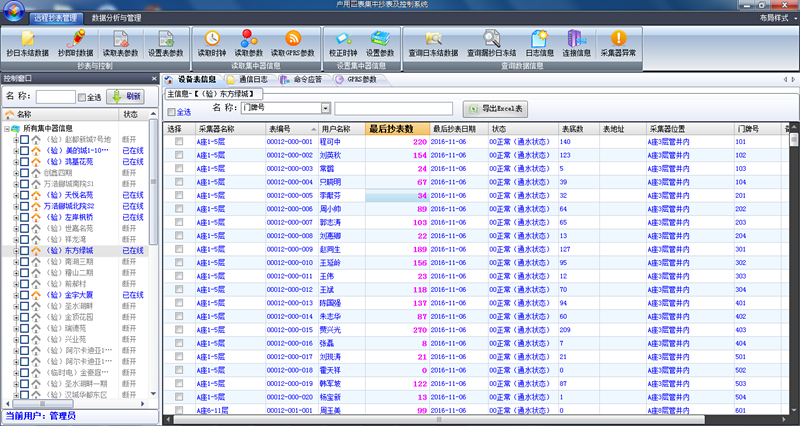Screen dimensions: 800x426
Task: Click the 所有集中器信息 root icon
Action: [x=15, y=128]
